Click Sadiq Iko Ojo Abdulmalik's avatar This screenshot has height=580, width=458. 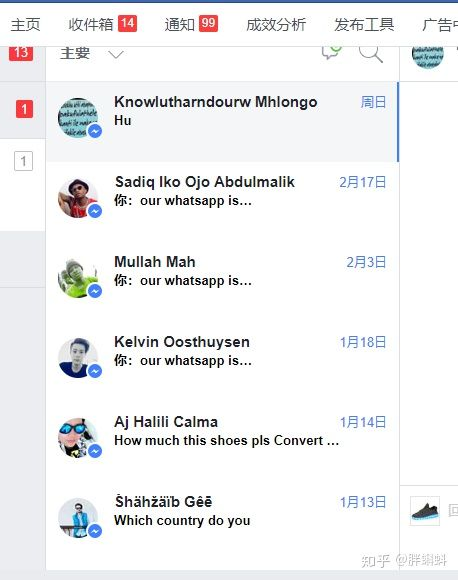(78, 198)
